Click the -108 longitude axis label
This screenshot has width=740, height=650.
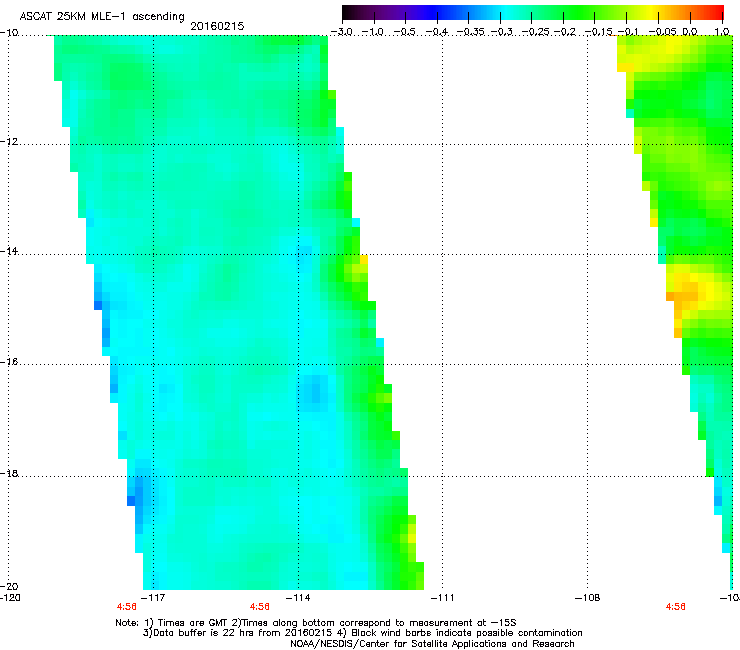[x=587, y=598]
